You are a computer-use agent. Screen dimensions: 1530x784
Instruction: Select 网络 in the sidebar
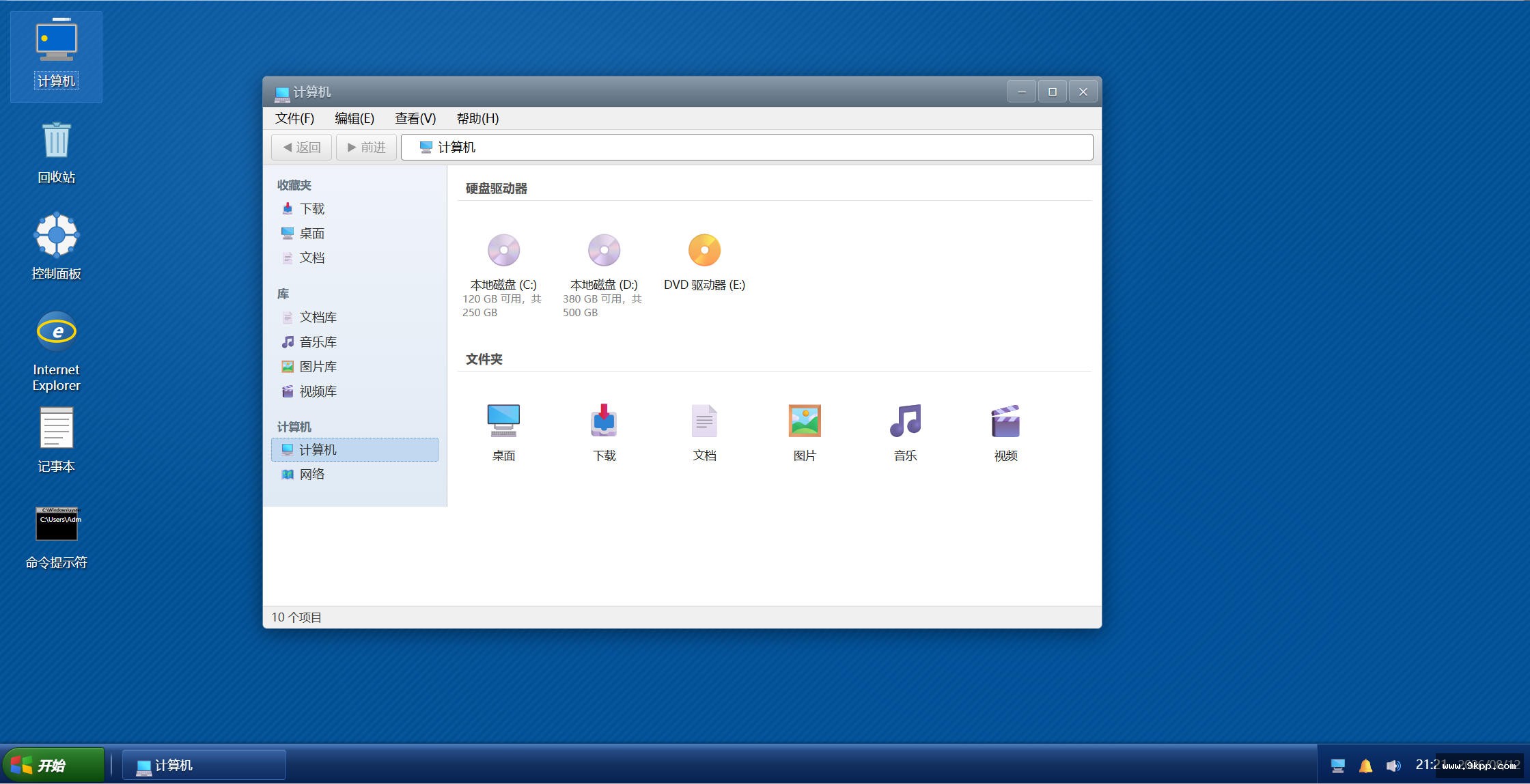point(354,475)
